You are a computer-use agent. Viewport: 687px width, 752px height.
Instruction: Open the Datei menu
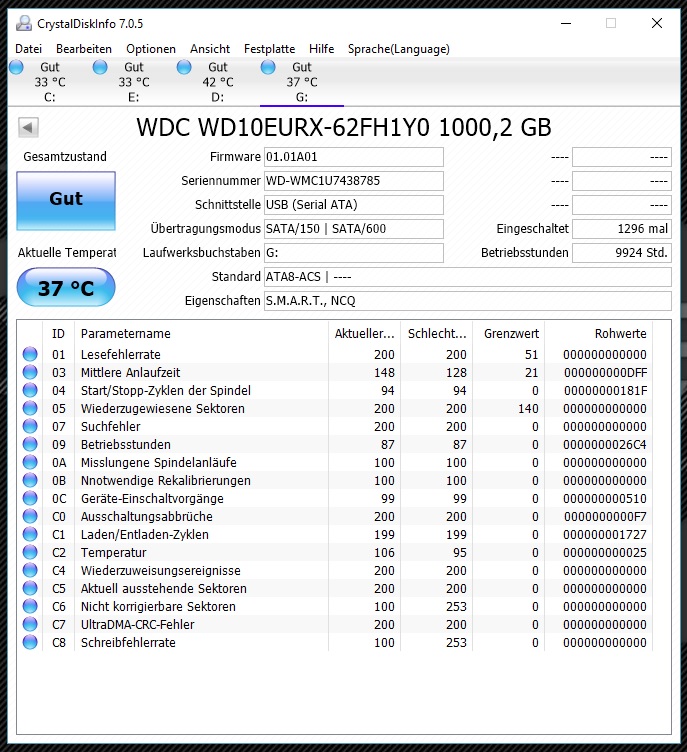[x=28, y=49]
